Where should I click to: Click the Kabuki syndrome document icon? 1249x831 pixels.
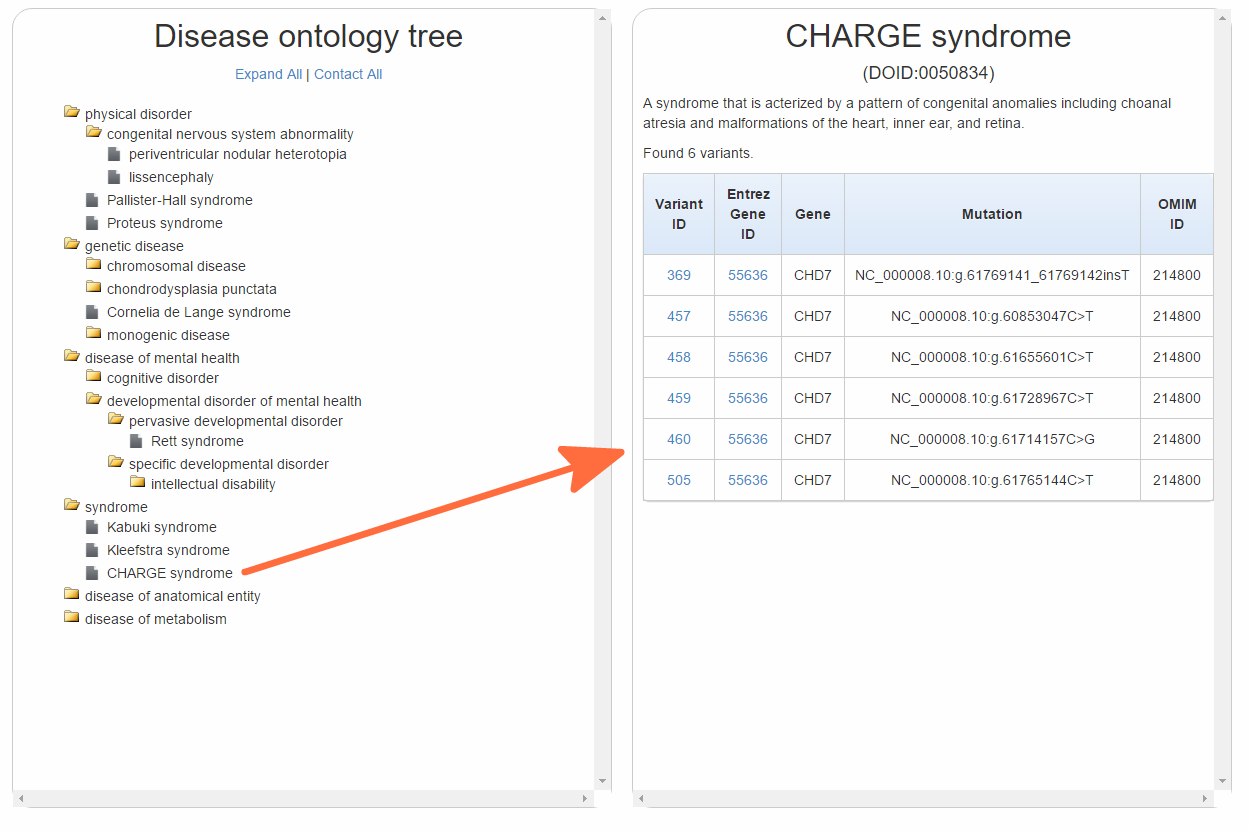point(92,527)
